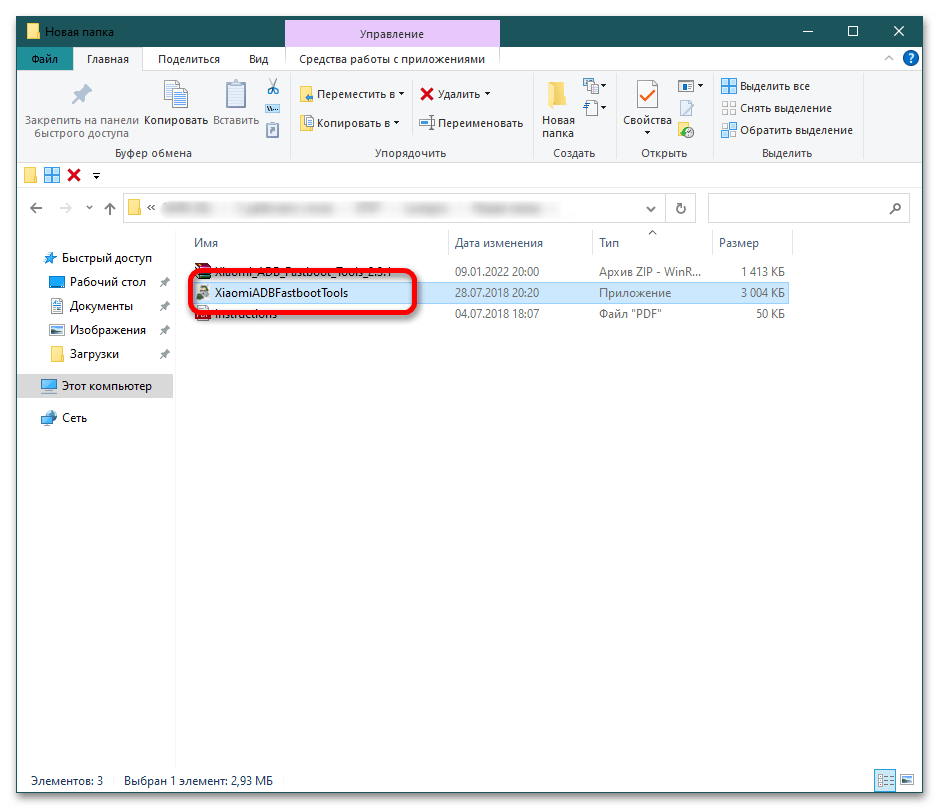Image resolution: width=939 pixels, height=809 pixels.
Task: Select Этот компьютер in navigation pane
Action: (x=96, y=386)
